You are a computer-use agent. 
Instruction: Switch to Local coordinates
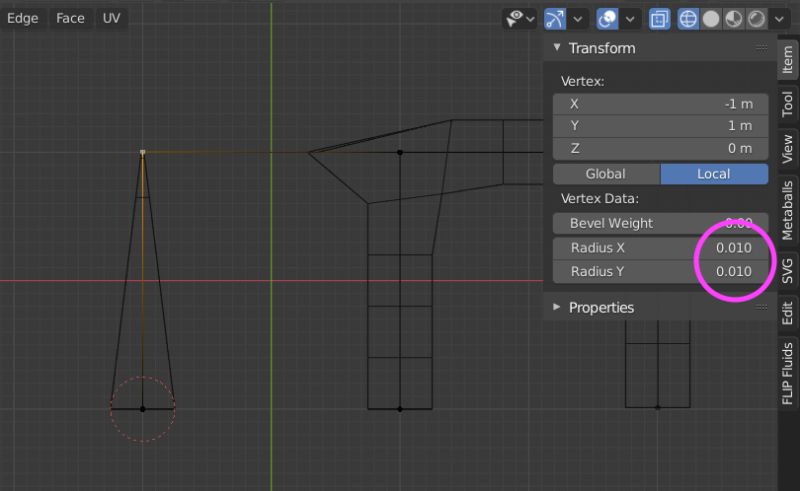click(714, 174)
